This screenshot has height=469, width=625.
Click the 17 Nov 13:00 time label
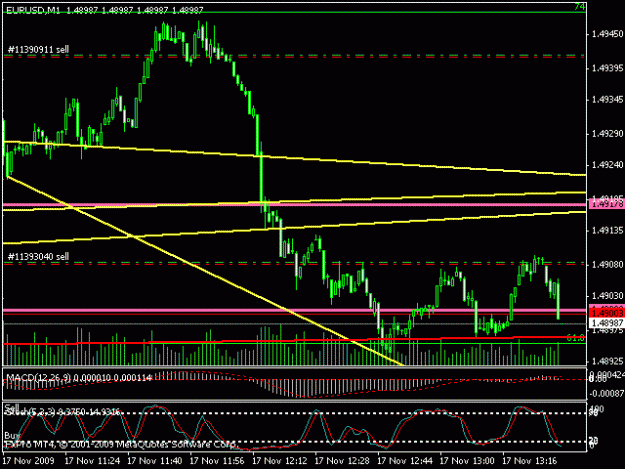[467, 461]
